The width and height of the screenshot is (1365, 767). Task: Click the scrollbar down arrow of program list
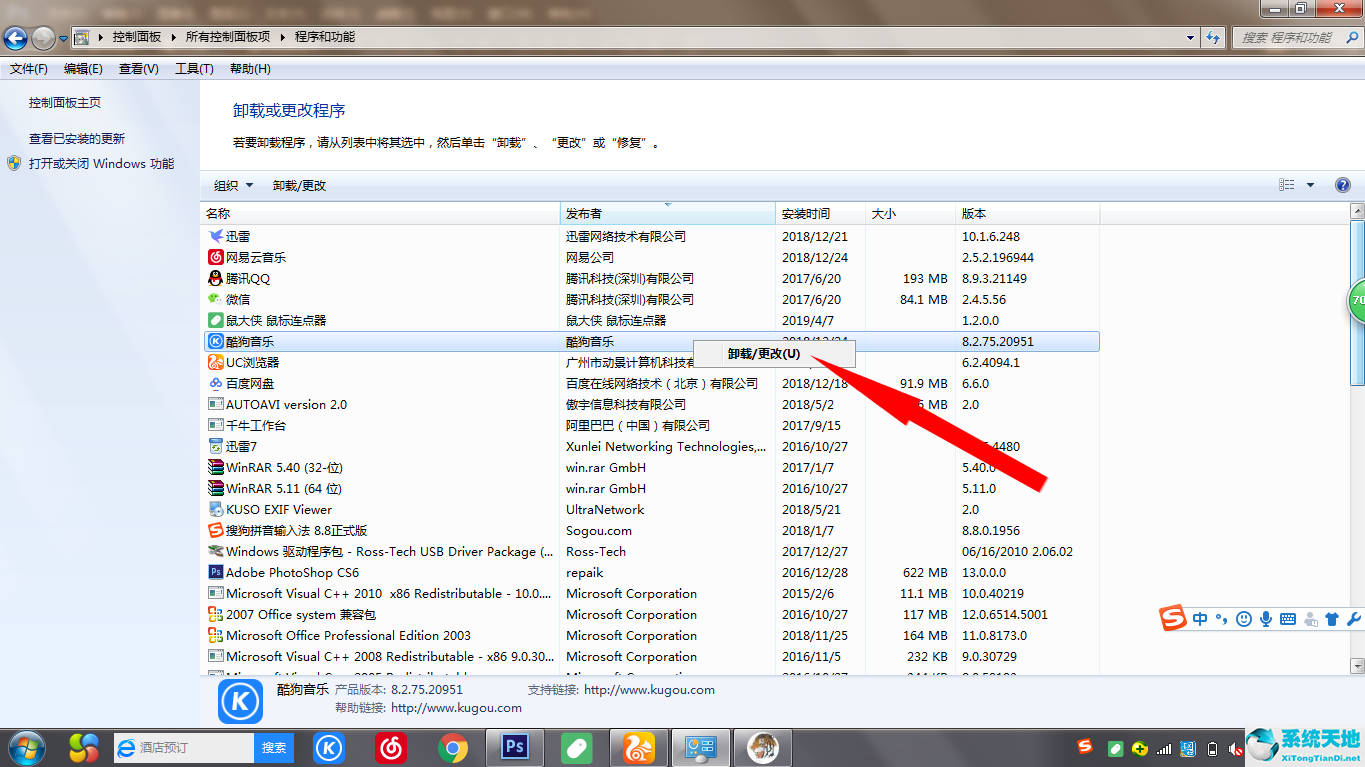1357,665
